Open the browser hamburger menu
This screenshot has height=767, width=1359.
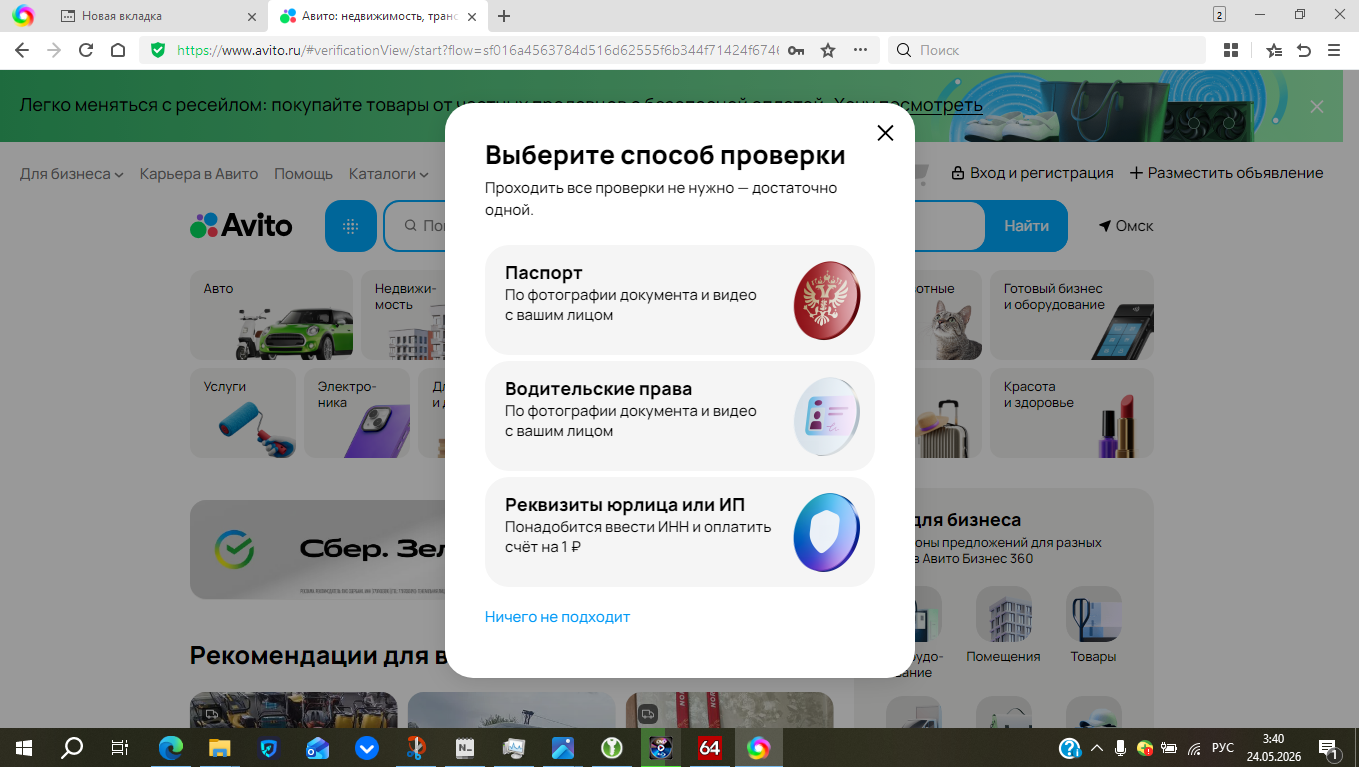[x=1334, y=50]
